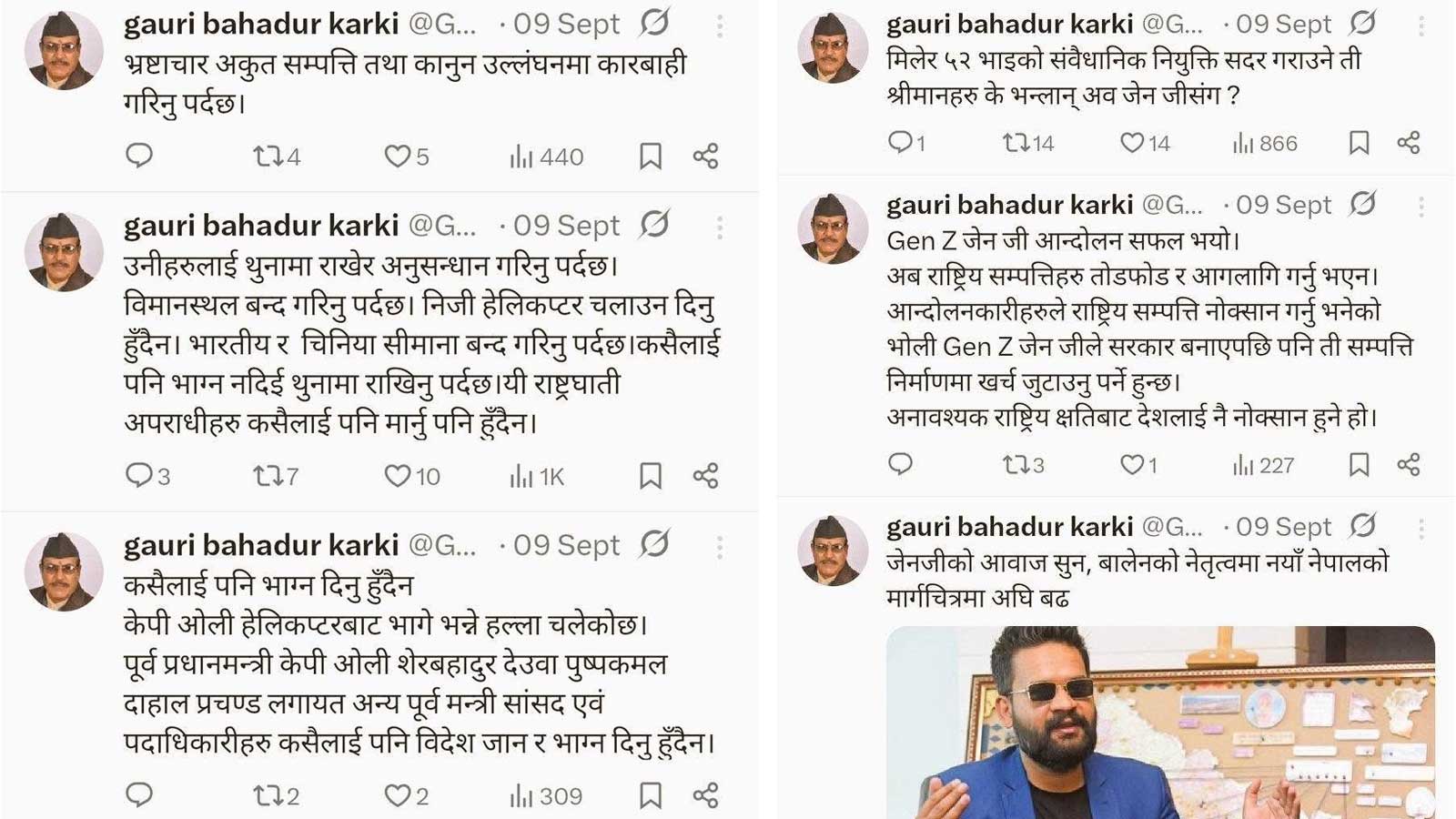Screen dimensions: 1456x819
Task: Toggle like on tweet with 309 views
Action: [406, 795]
